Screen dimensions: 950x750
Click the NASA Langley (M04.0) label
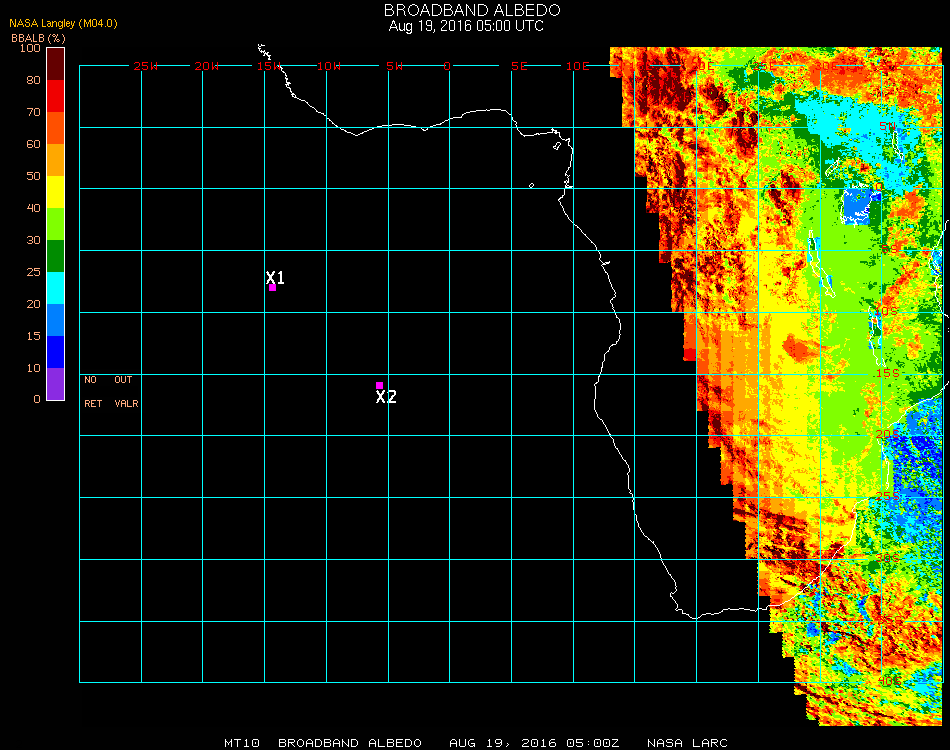(63, 23)
